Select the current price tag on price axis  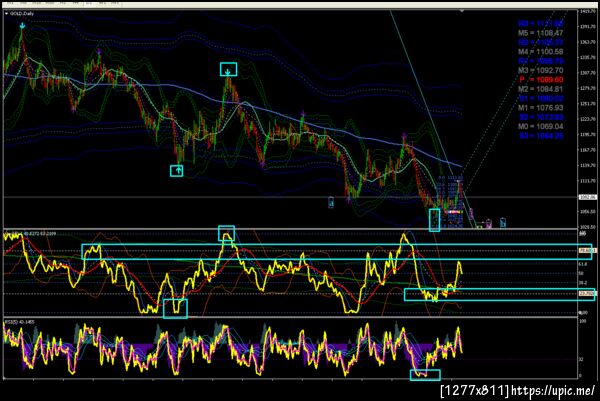[587, 197]
